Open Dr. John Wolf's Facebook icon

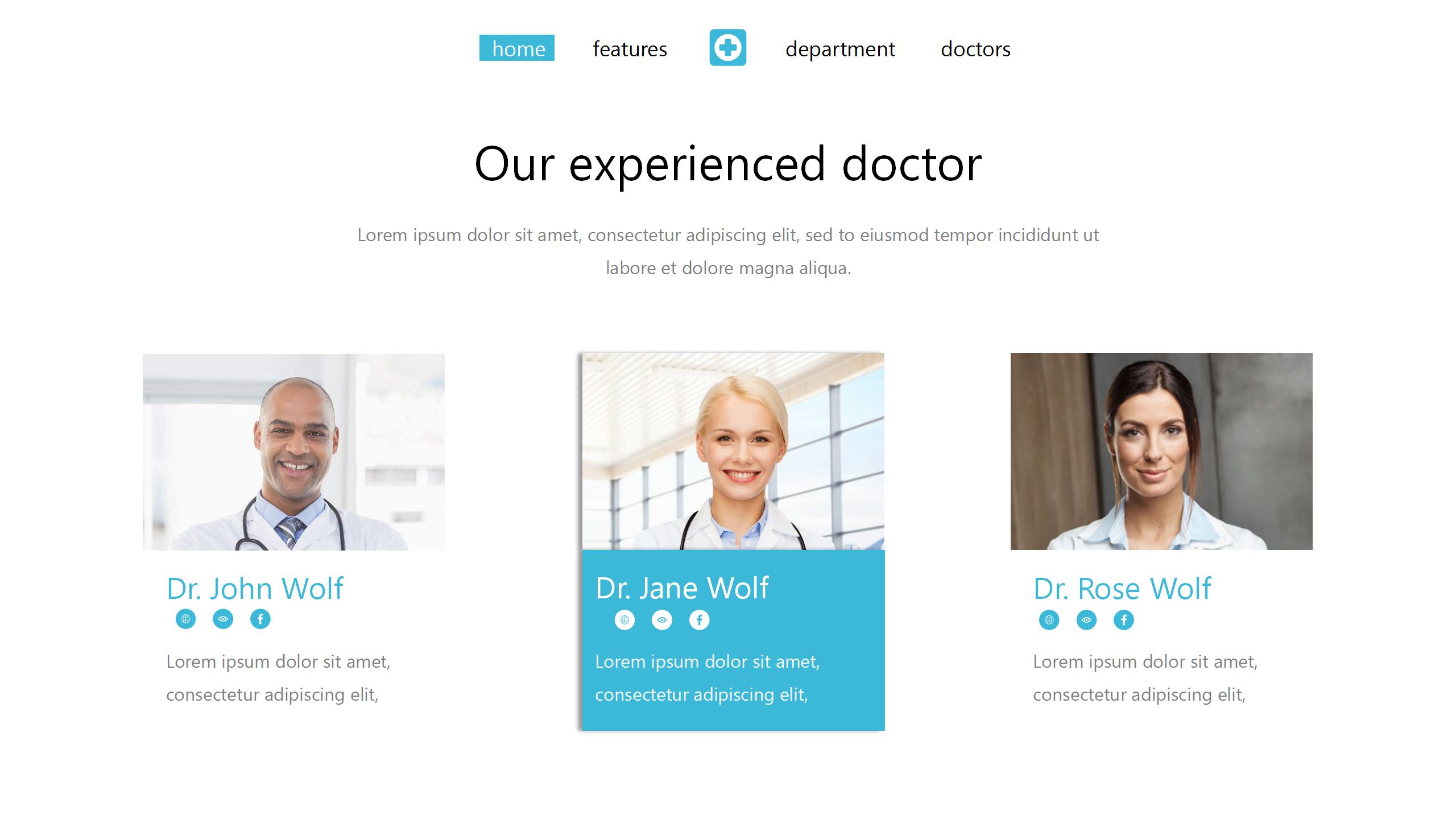tap(260, 619)
